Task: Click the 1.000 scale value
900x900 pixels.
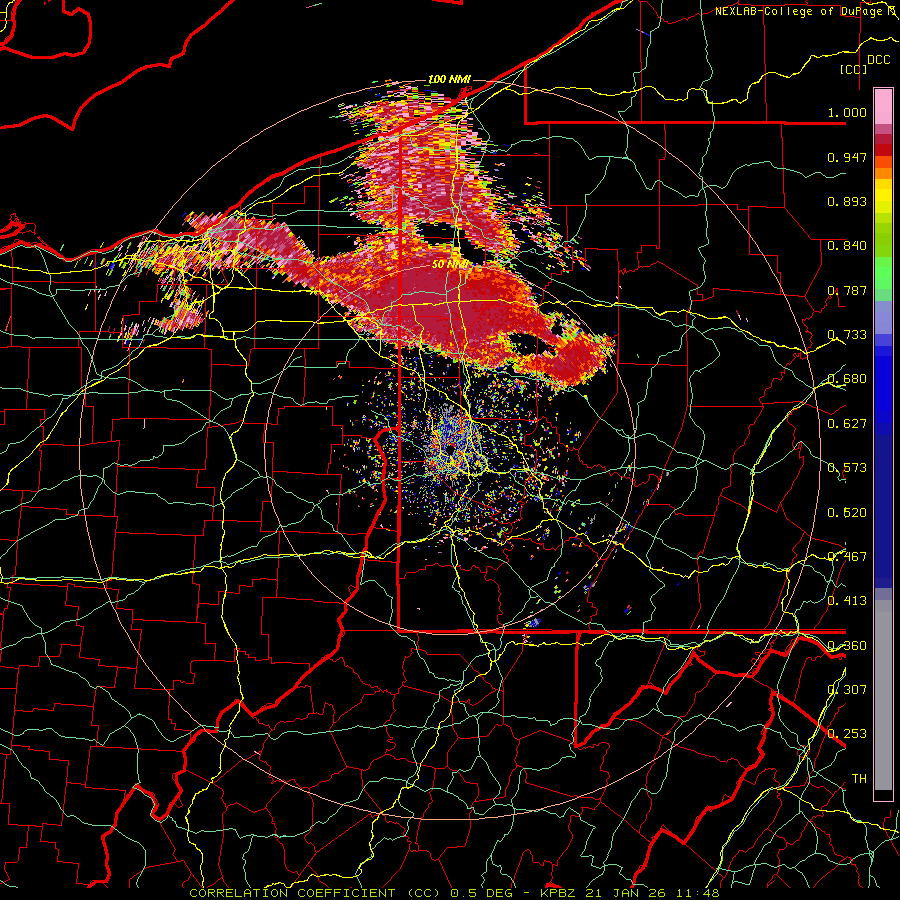Action: point(847,112)
